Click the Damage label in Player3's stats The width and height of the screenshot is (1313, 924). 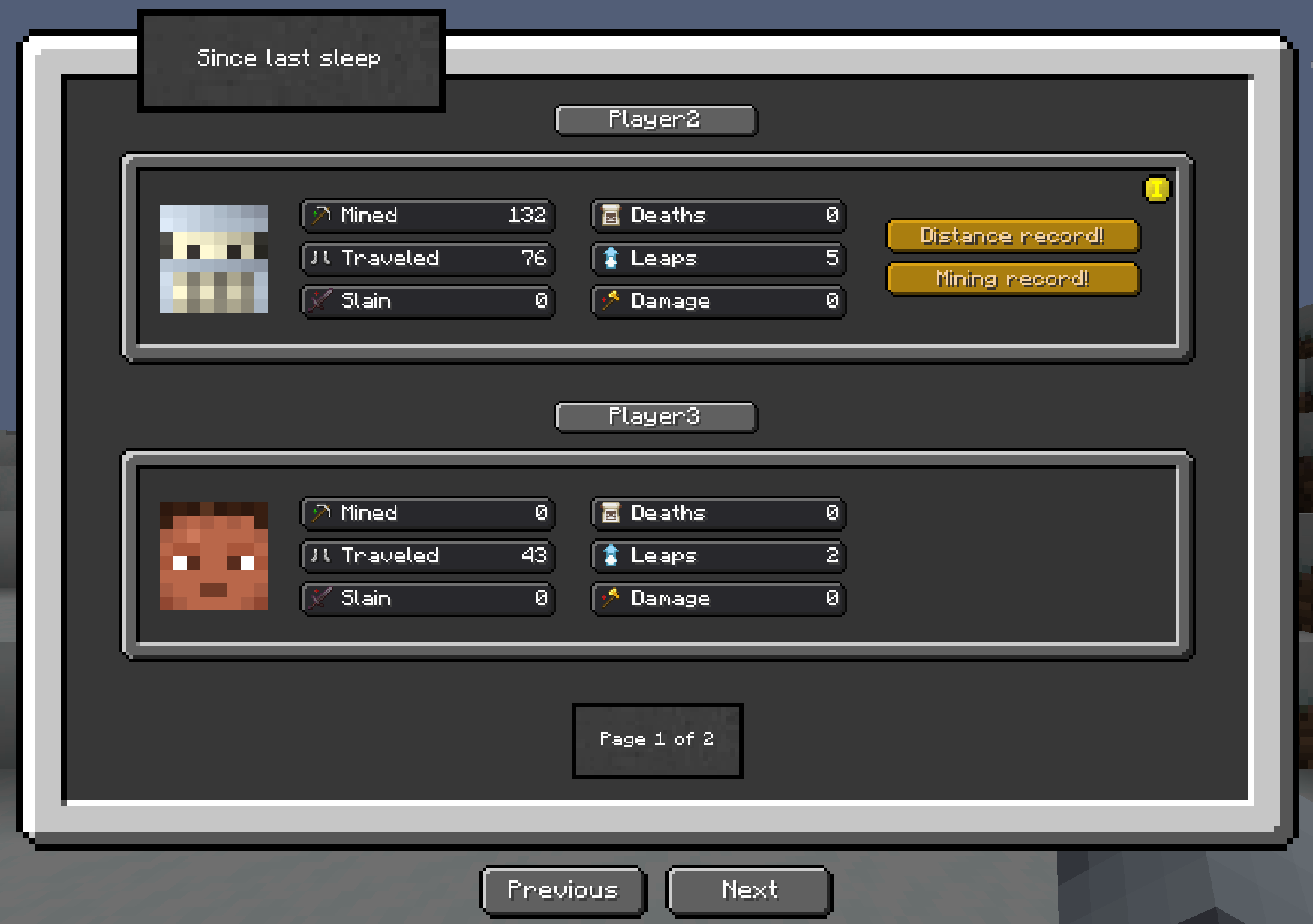pos(671,599)
